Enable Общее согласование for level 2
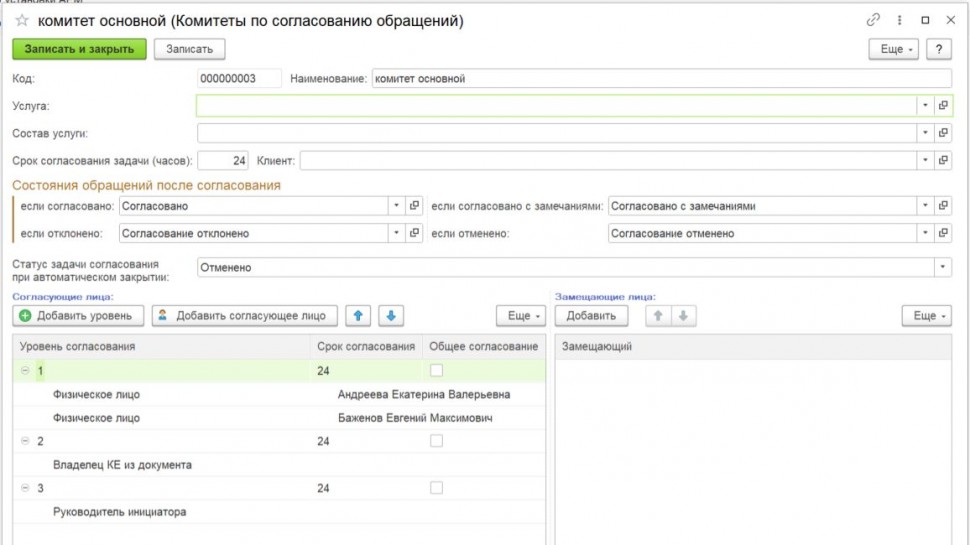This screenshot has width=970, height=545. [436, 441]
